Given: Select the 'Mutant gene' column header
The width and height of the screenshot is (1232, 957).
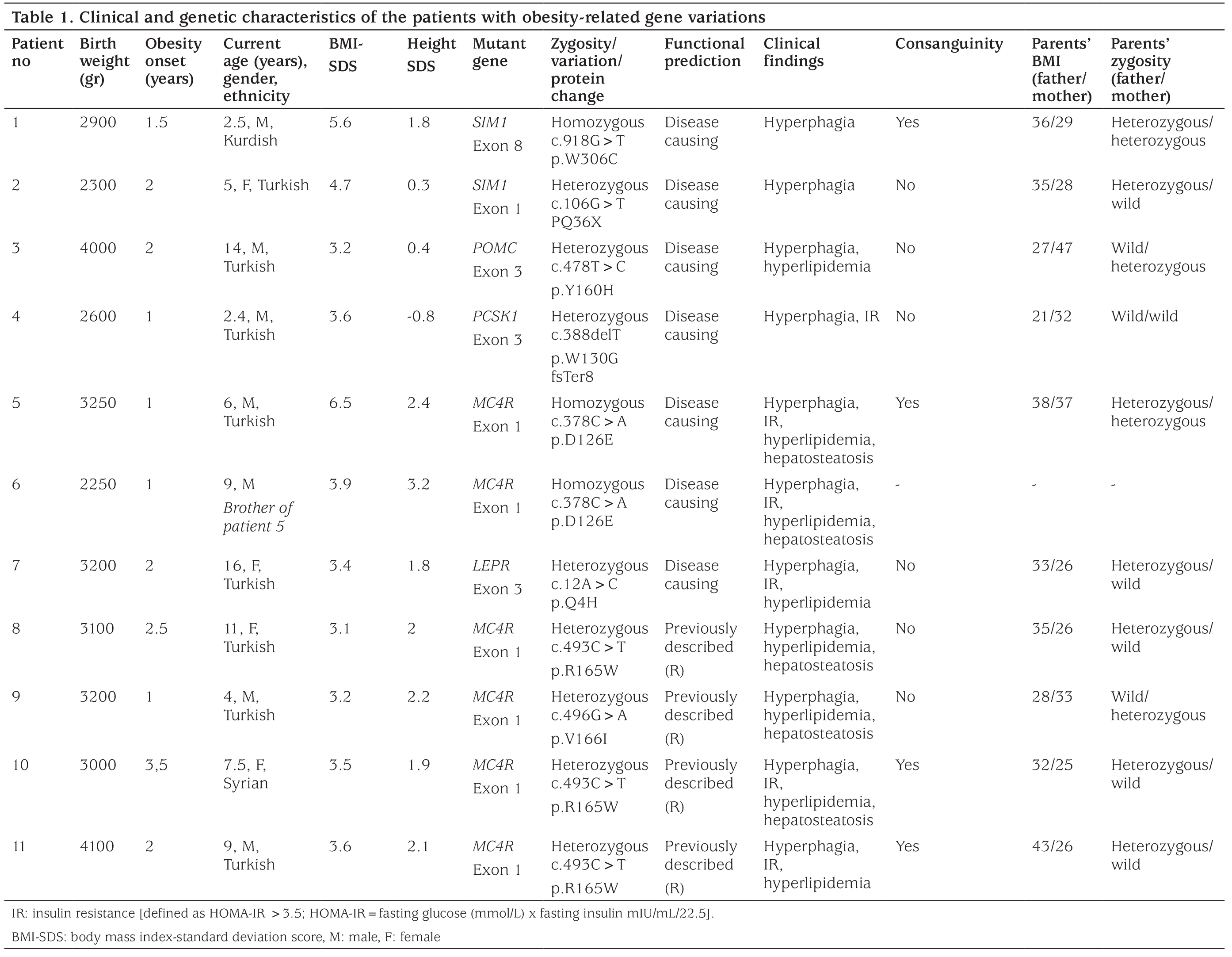Looking at the screenshot, I should point(499,53).
